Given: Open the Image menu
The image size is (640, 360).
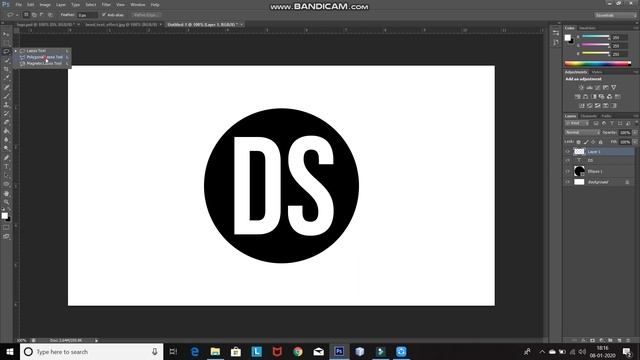Looking at the screenshot, I should (x=45, y=5).
